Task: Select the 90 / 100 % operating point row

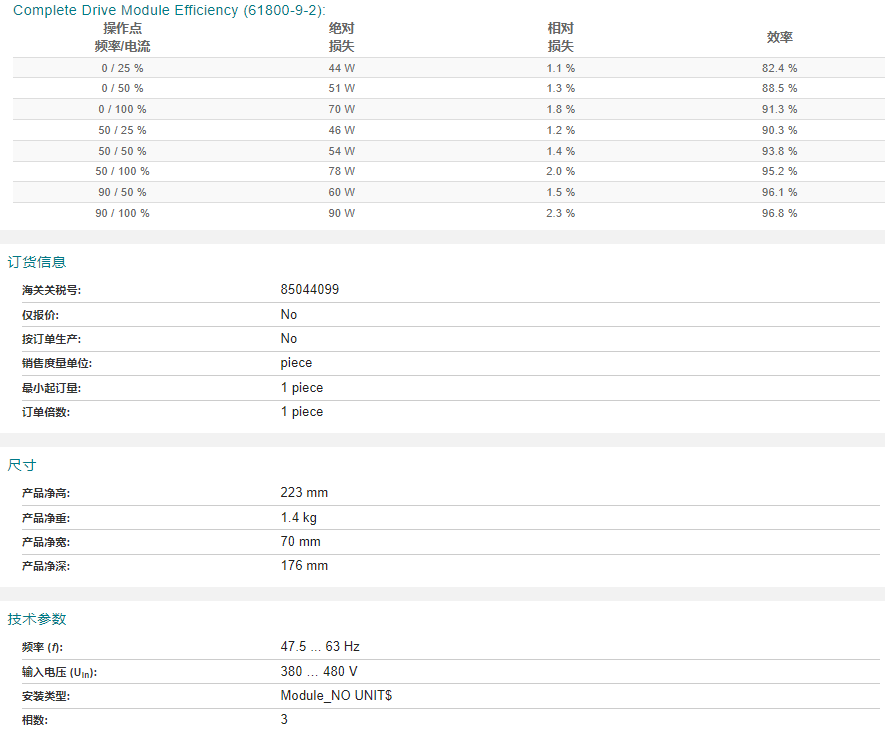Action: 449,213
